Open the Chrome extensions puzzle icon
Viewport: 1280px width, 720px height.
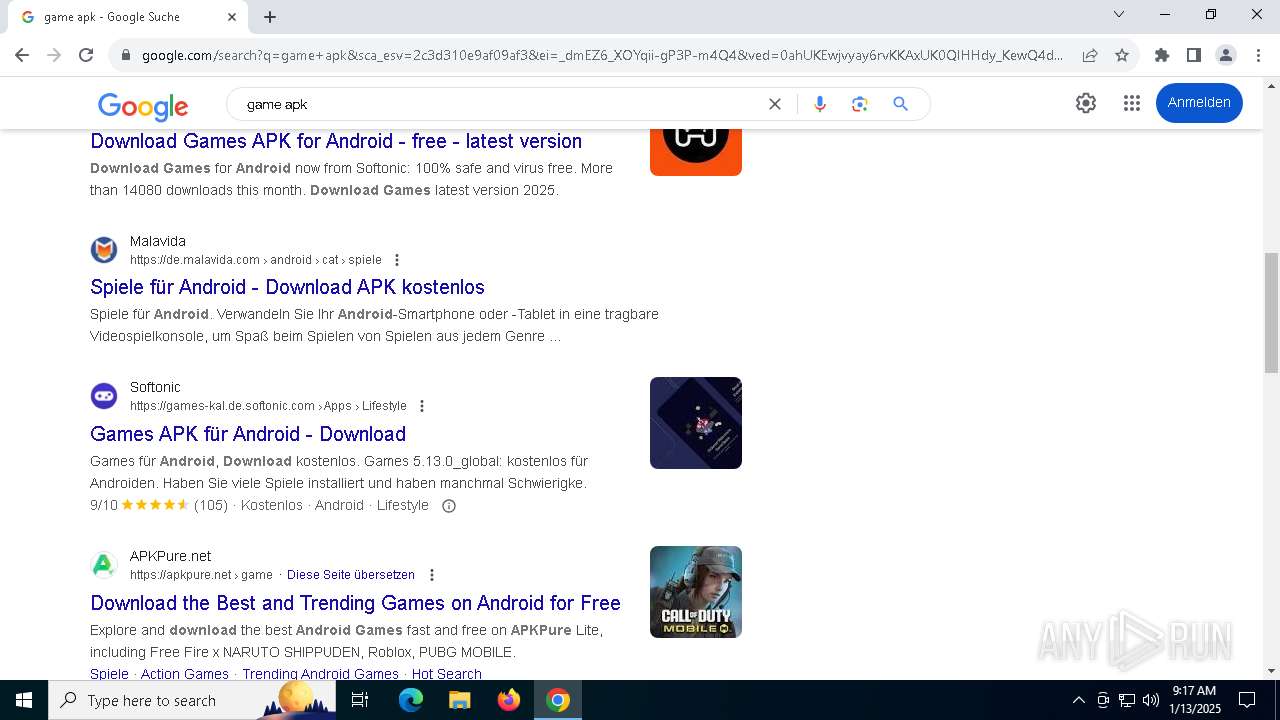click(x=1162, y=55)
